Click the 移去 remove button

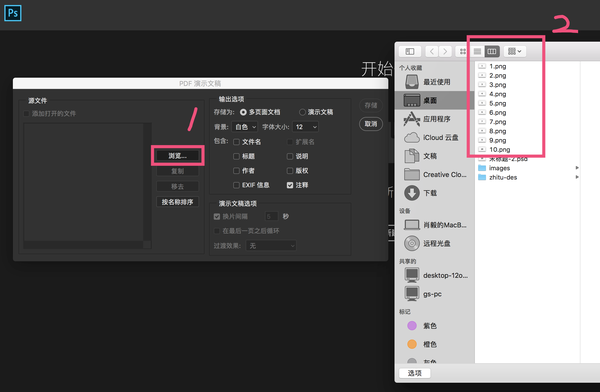pyautogui.click(x=178, y=186)
